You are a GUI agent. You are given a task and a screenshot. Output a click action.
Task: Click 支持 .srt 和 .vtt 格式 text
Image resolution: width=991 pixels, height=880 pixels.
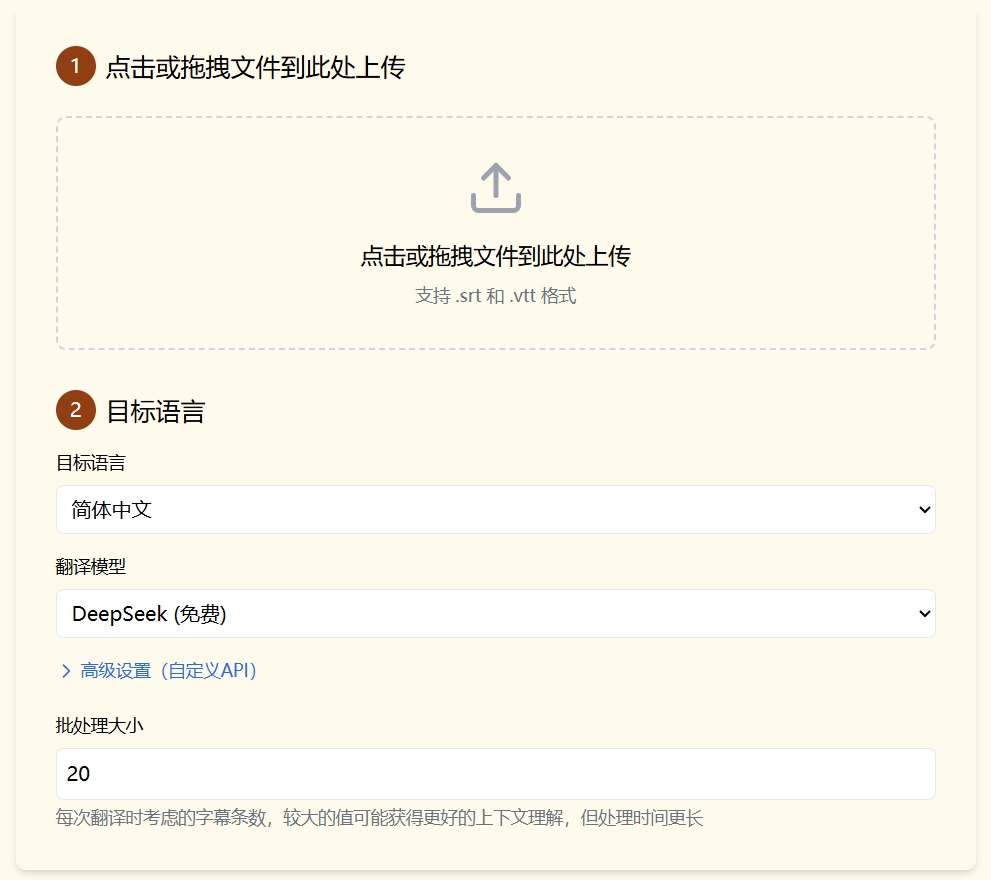click(x=496, y=296)
